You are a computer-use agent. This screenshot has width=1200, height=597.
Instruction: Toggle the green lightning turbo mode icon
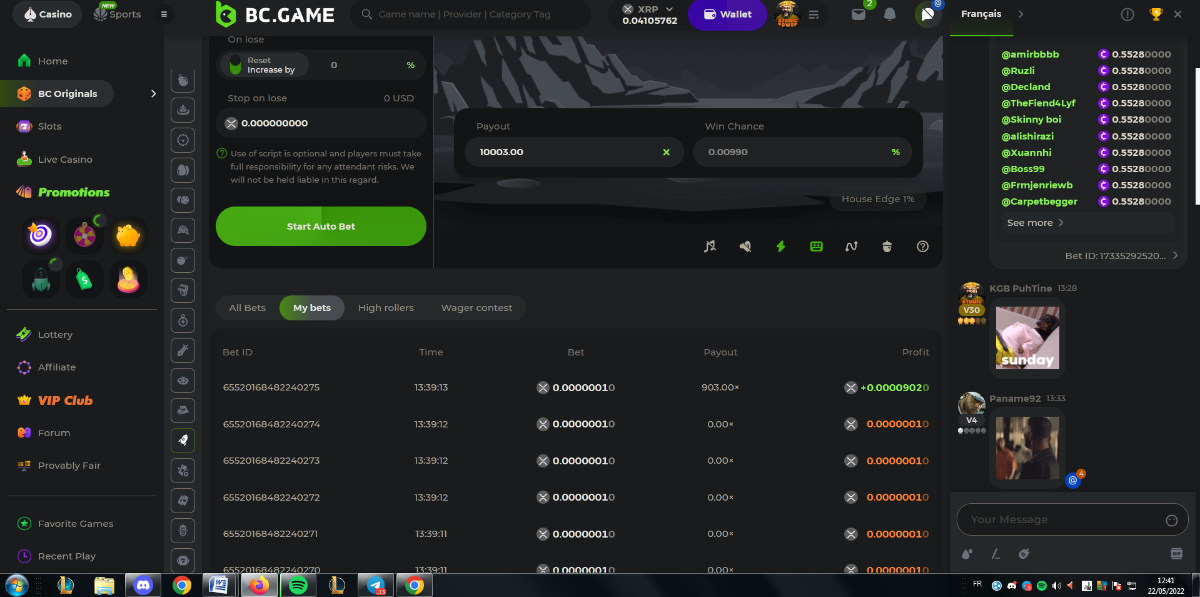(781, 246)
